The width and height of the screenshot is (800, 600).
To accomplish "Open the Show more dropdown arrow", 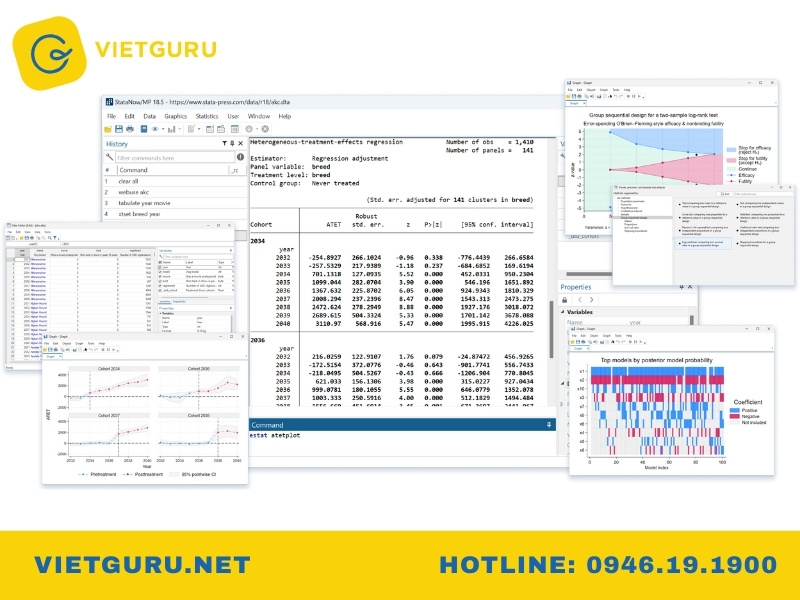I will pos(257,130).
